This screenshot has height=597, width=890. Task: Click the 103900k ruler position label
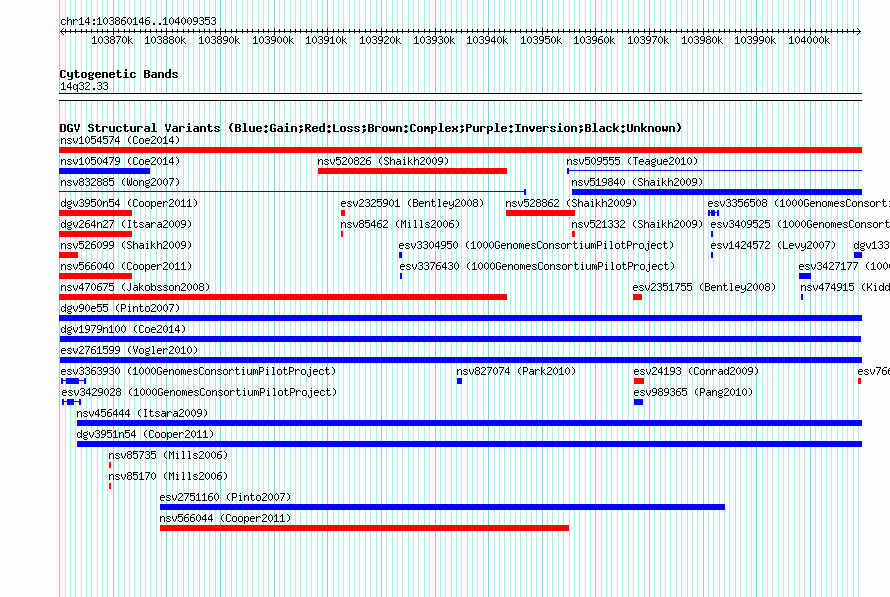tap(273, 40)
